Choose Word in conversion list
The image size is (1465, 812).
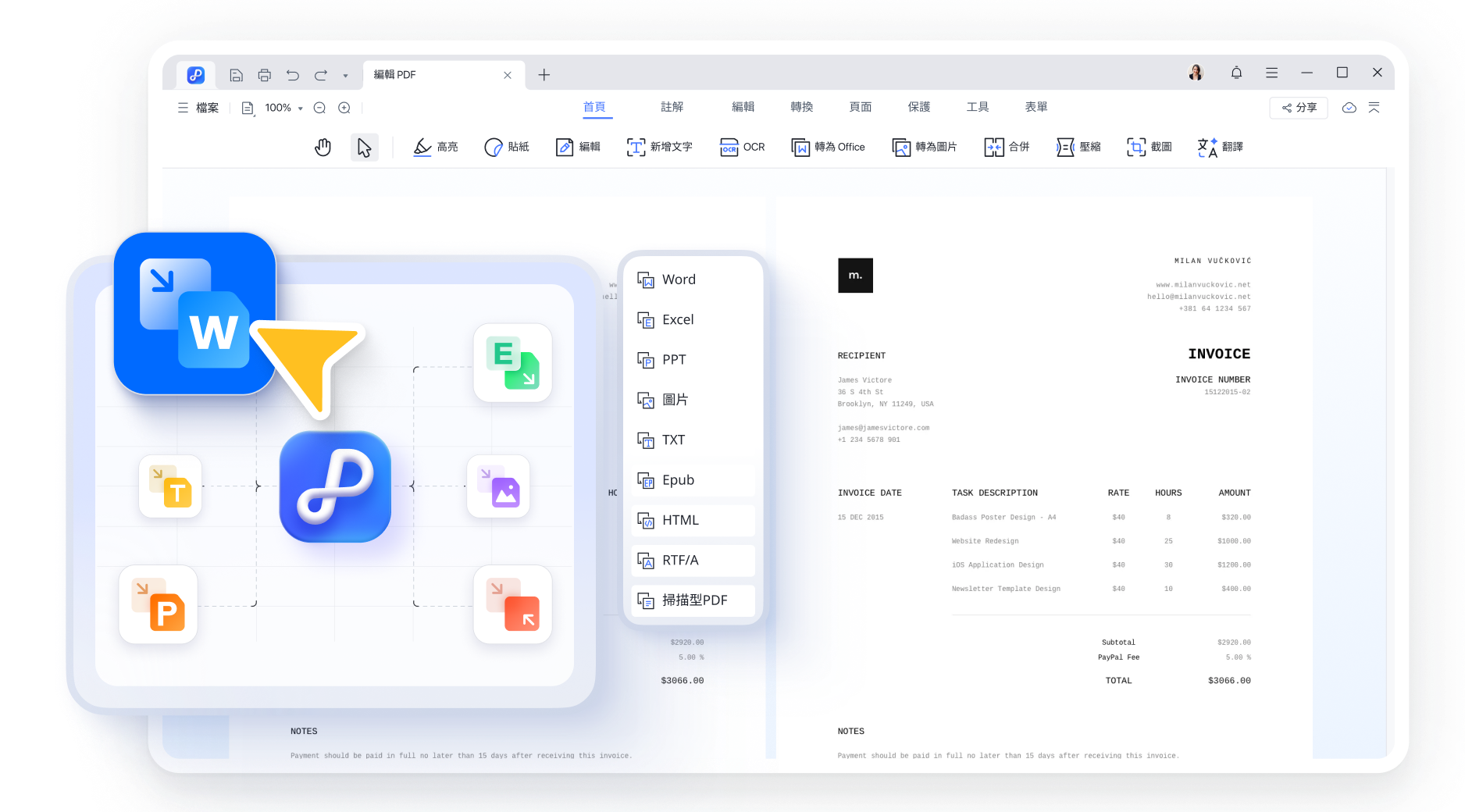tap(693, 280)
